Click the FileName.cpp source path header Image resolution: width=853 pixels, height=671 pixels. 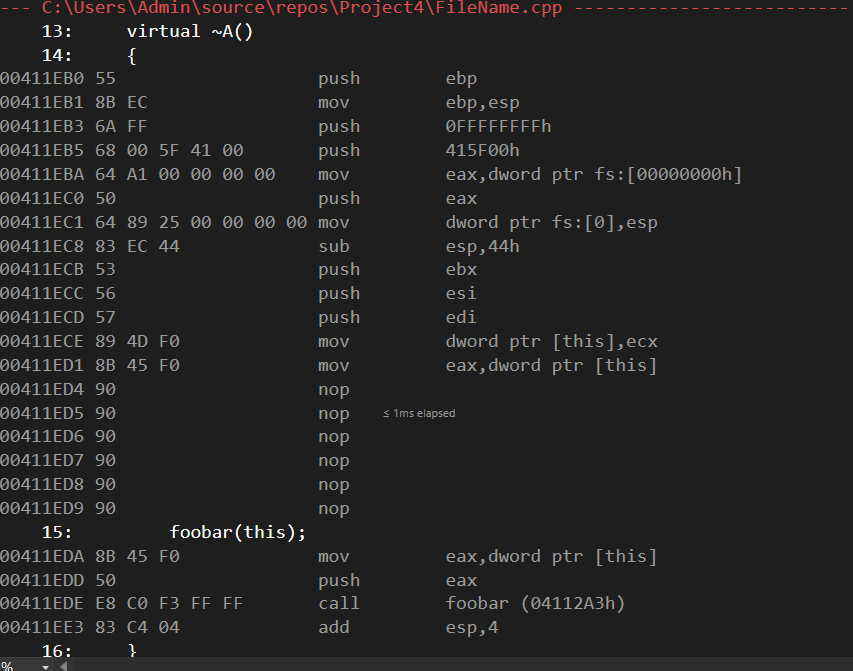(x=302, y=8)
